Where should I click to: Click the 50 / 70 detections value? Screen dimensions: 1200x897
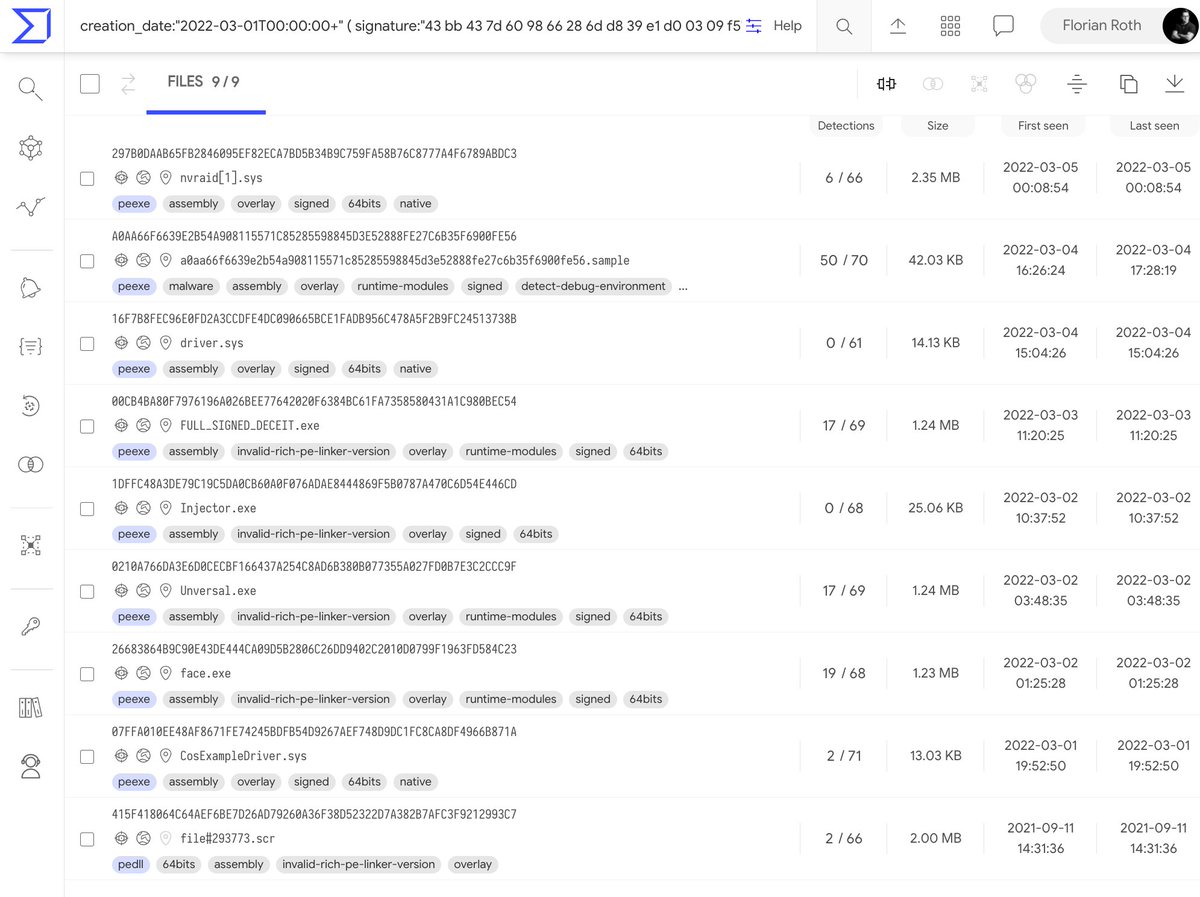click(844, 260)
